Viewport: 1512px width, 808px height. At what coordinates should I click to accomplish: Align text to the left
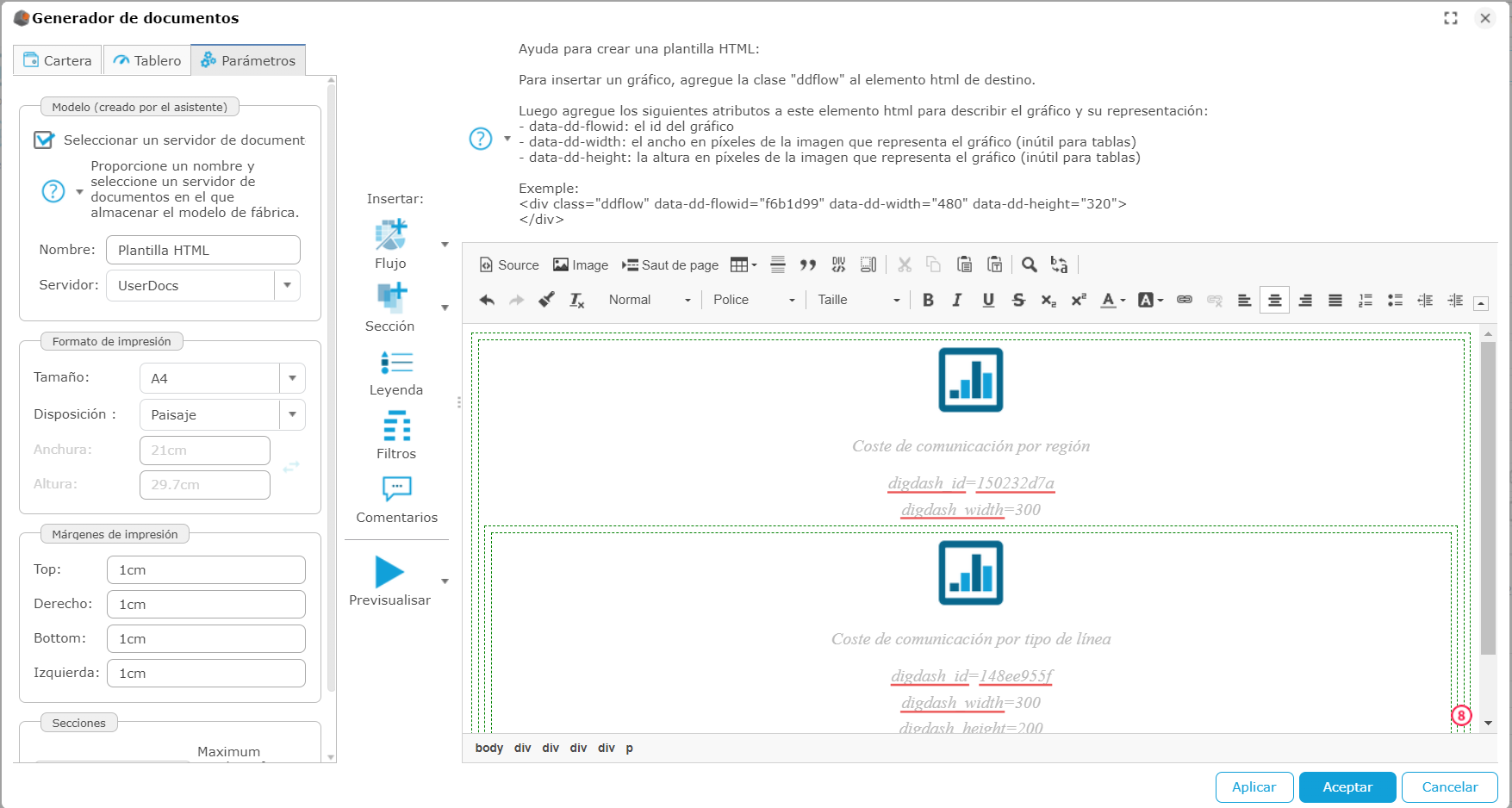pos(1245,300)
